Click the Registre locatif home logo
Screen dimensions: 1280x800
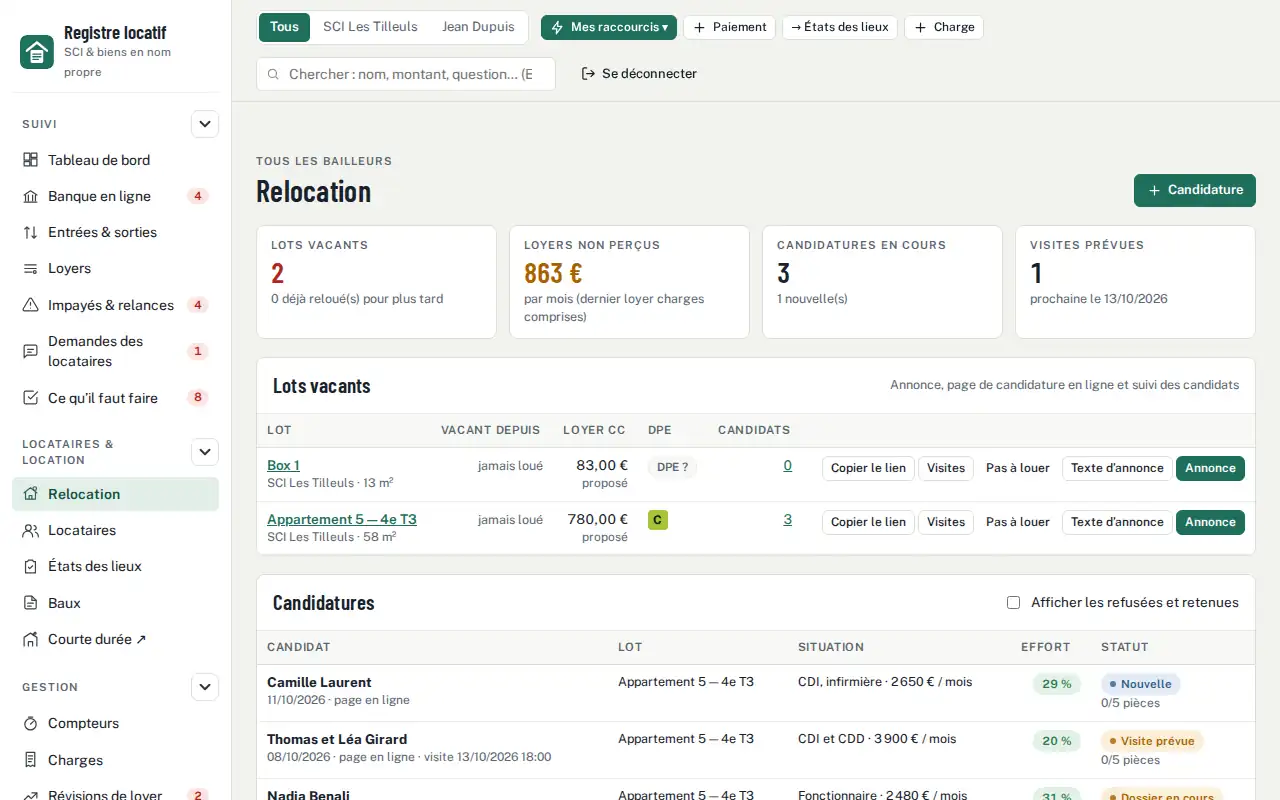pyautogui.click(x=37, y=52)
